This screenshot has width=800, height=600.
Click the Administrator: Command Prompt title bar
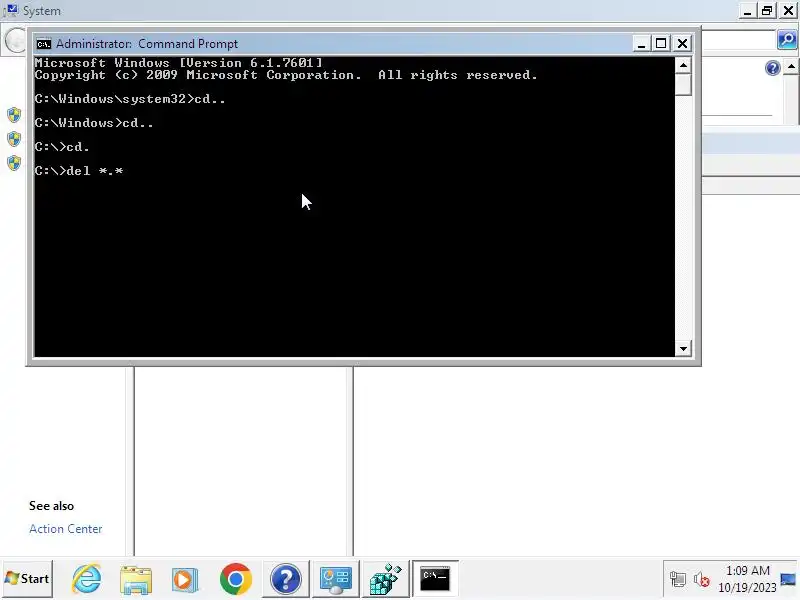point(332,44)
